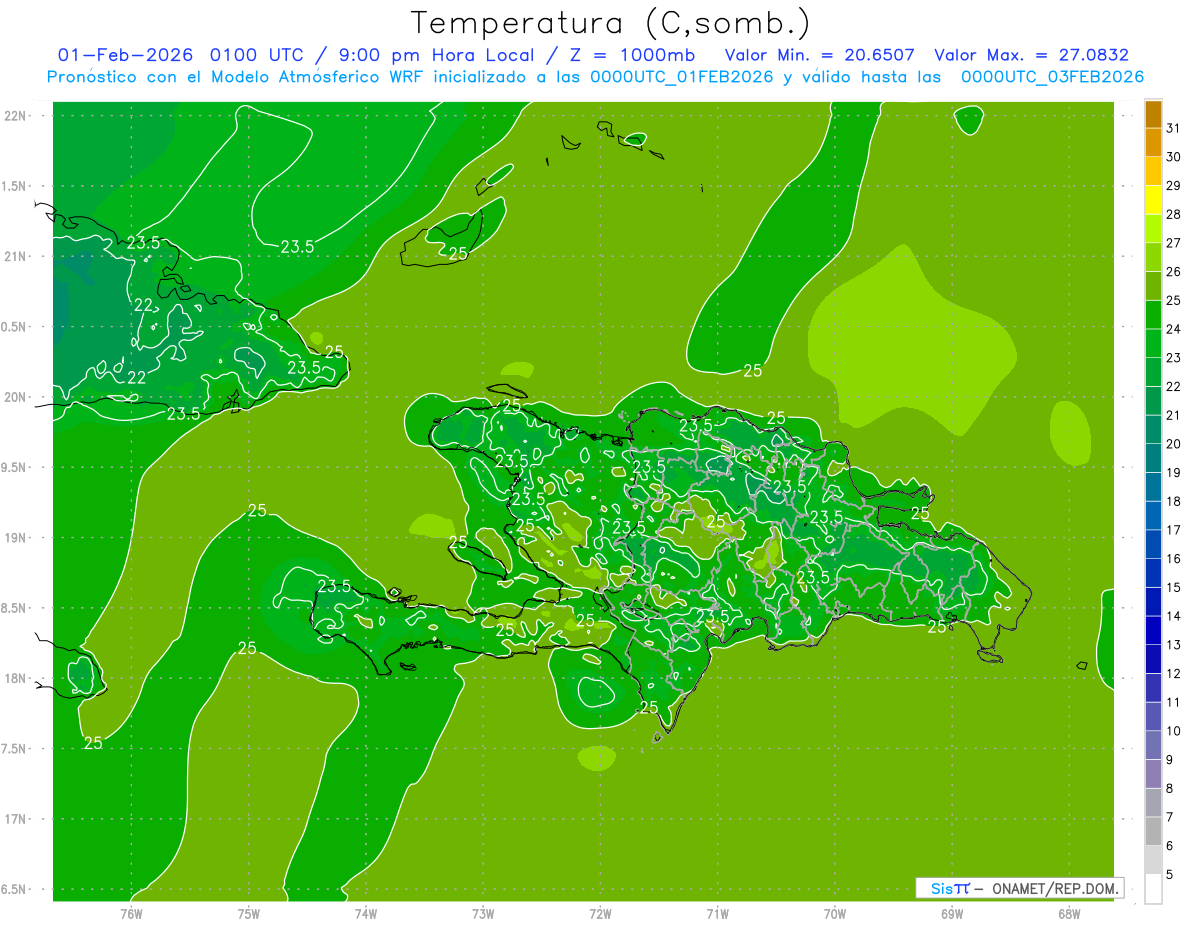Click the 'Valor Min. = 20.6507' readout
This screenshot has width=1200, height=927.
click(819, 55)
